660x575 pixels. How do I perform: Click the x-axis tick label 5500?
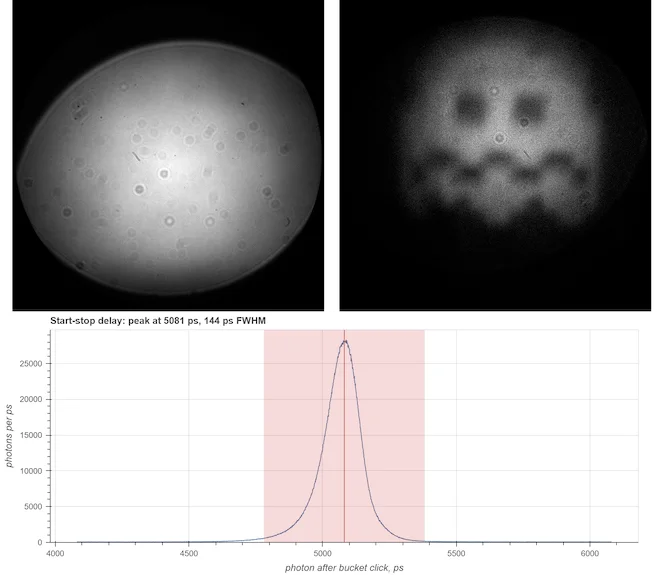[456, 553]
